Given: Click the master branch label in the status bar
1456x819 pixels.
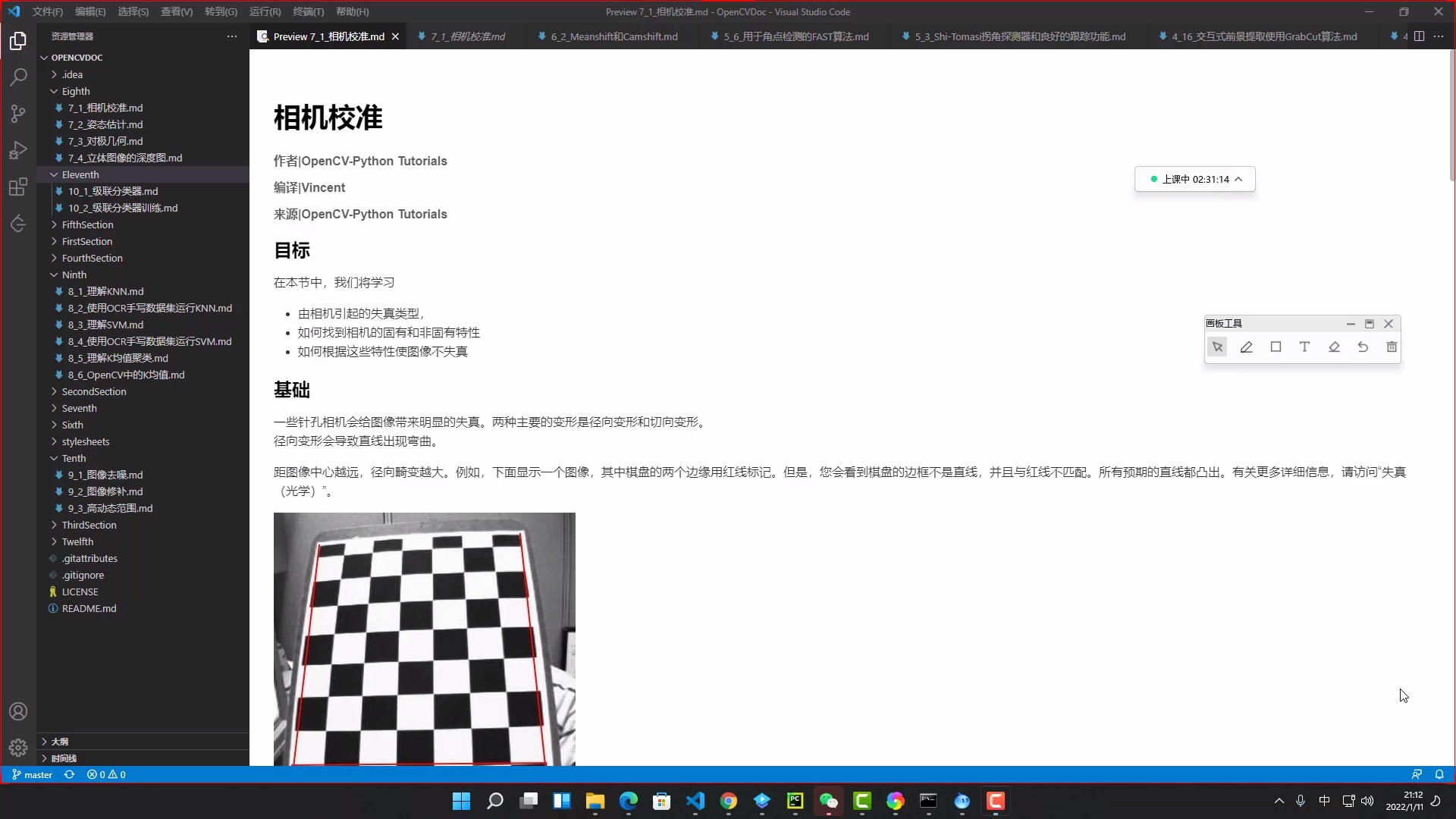Looking at the screenshot, I should (x=32, y=774).
